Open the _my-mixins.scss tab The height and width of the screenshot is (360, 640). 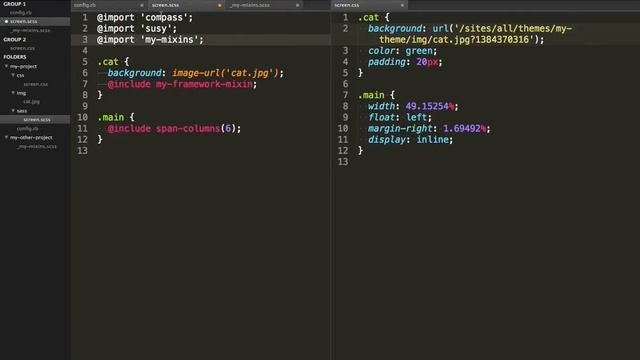[249, 5]
